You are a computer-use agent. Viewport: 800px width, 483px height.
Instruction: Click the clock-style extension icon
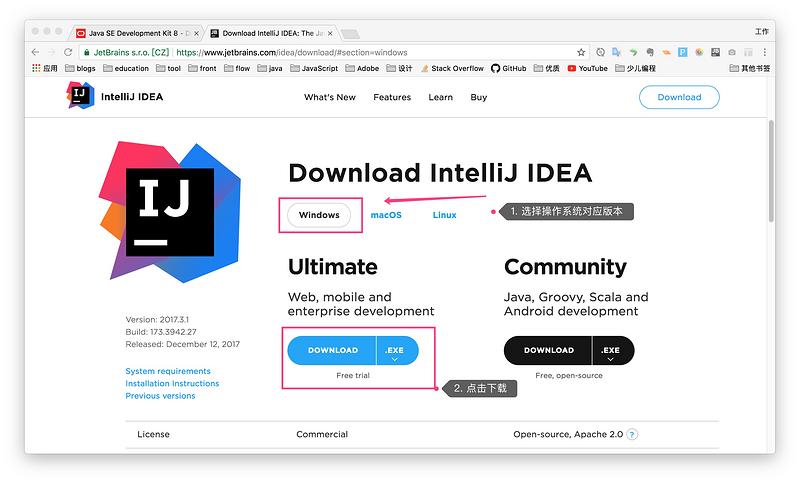601,52
